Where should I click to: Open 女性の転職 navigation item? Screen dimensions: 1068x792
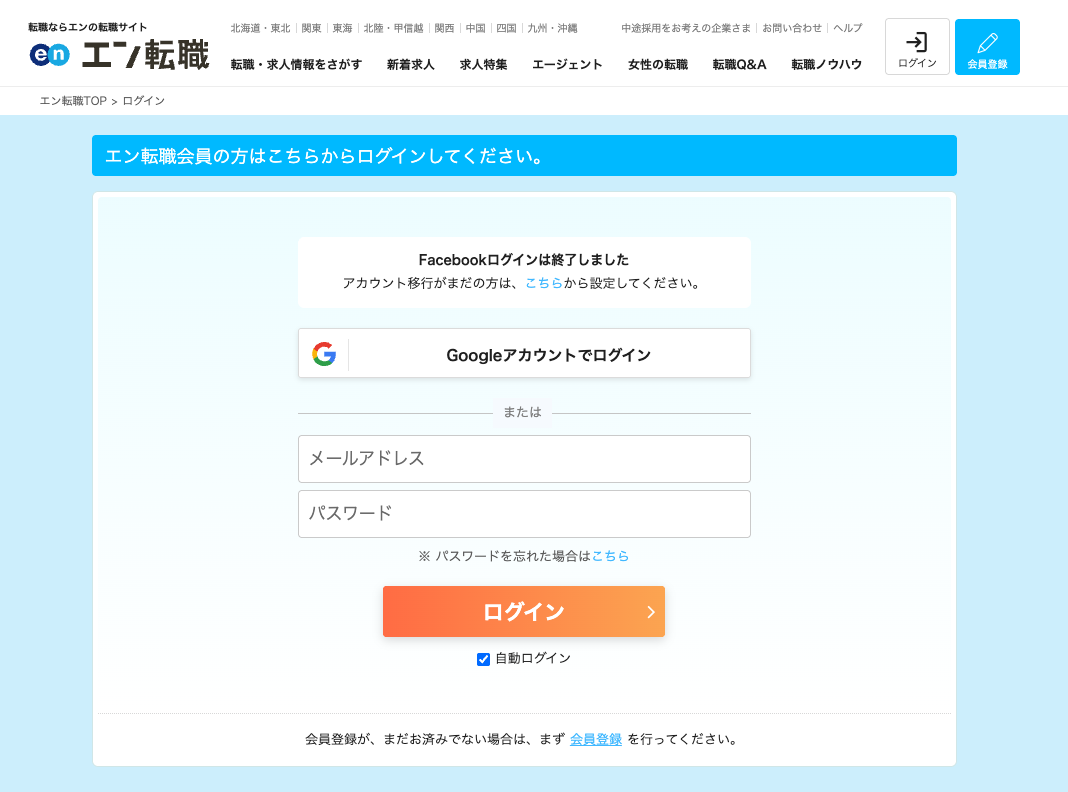pyautogui.click(x=657, y=65)
